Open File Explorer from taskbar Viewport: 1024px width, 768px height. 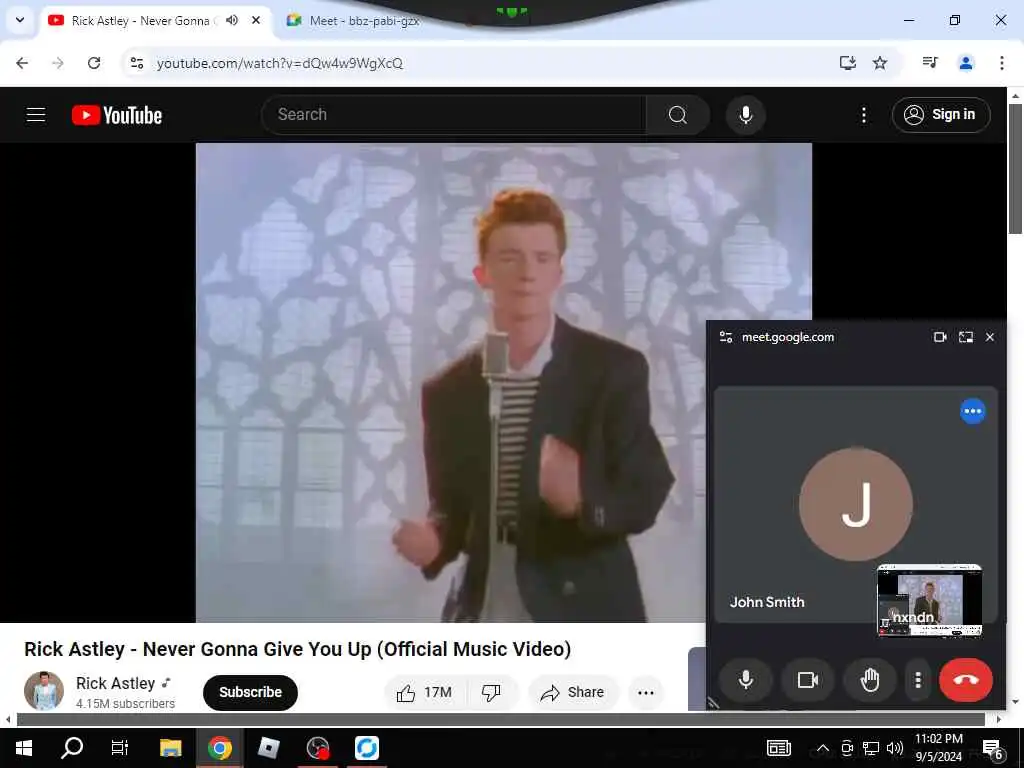(x=170, y=748)
